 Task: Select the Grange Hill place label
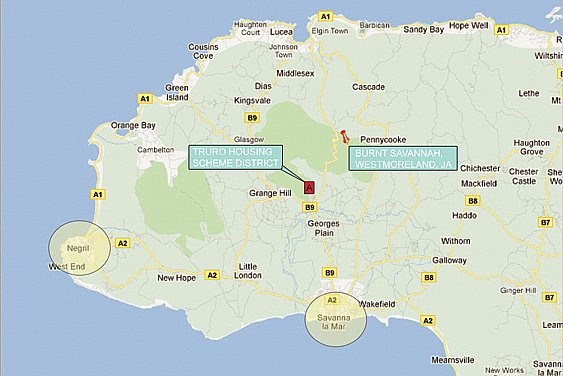[x=270, y=193]
